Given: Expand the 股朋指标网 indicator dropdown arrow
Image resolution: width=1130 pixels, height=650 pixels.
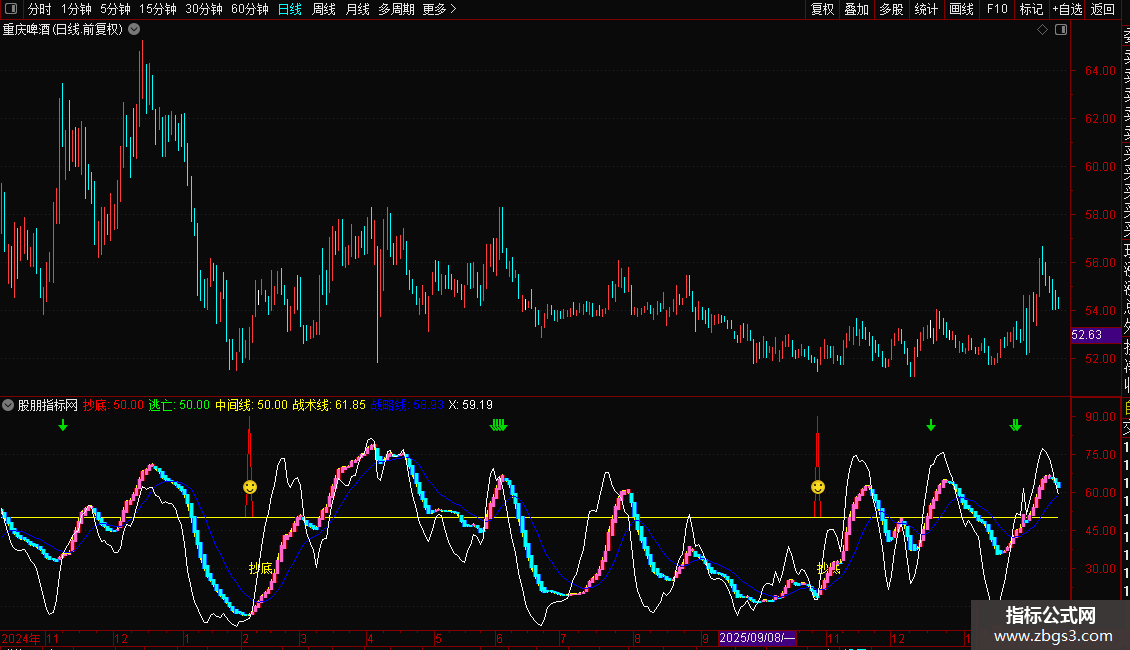Looking at the screenshot, I should (x=9, y=405).
